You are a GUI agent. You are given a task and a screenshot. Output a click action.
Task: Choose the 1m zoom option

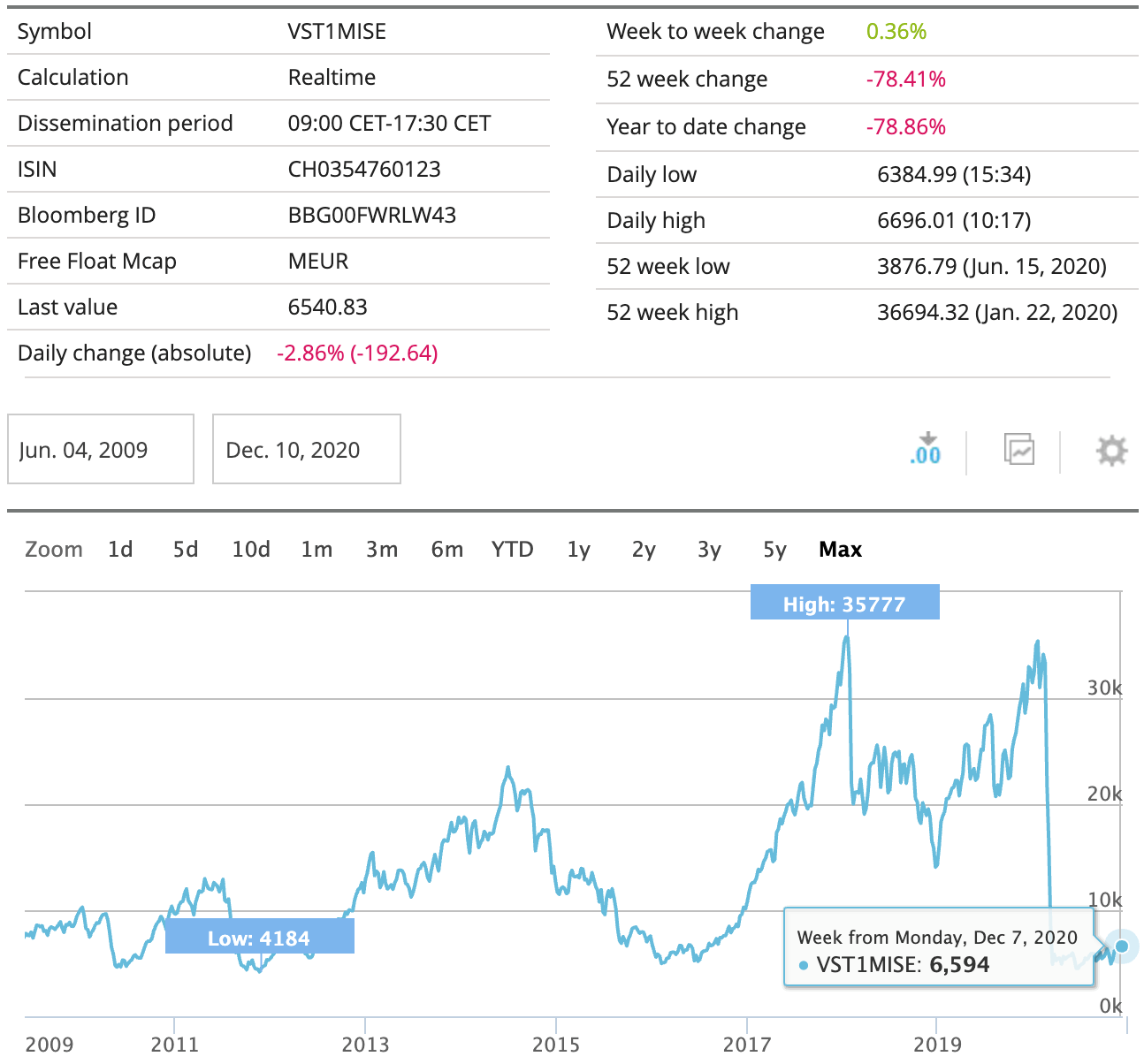point(317,550)
